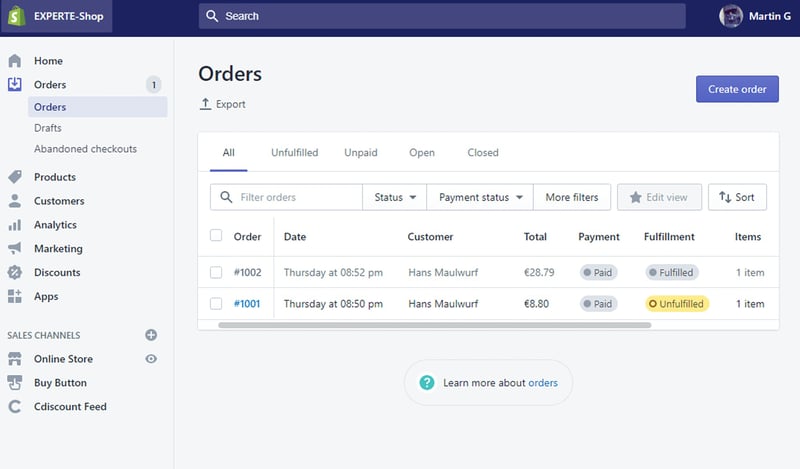
Task: Tick the checkbox for order #1002
Action: point(216,272)
